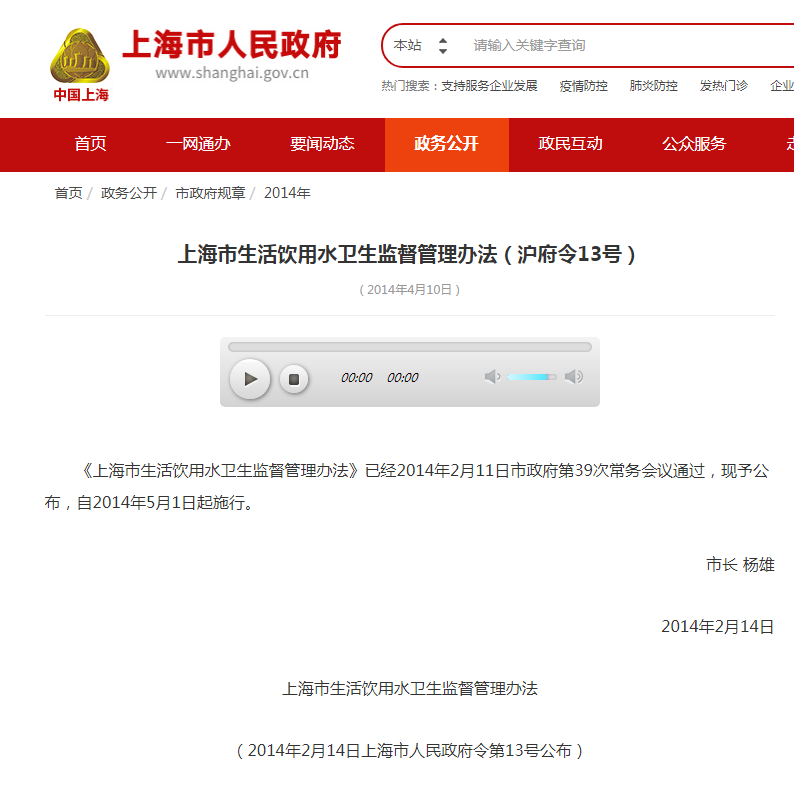
Task: Go to 政务公开 via breadcrumb
Action: [129, 193]
